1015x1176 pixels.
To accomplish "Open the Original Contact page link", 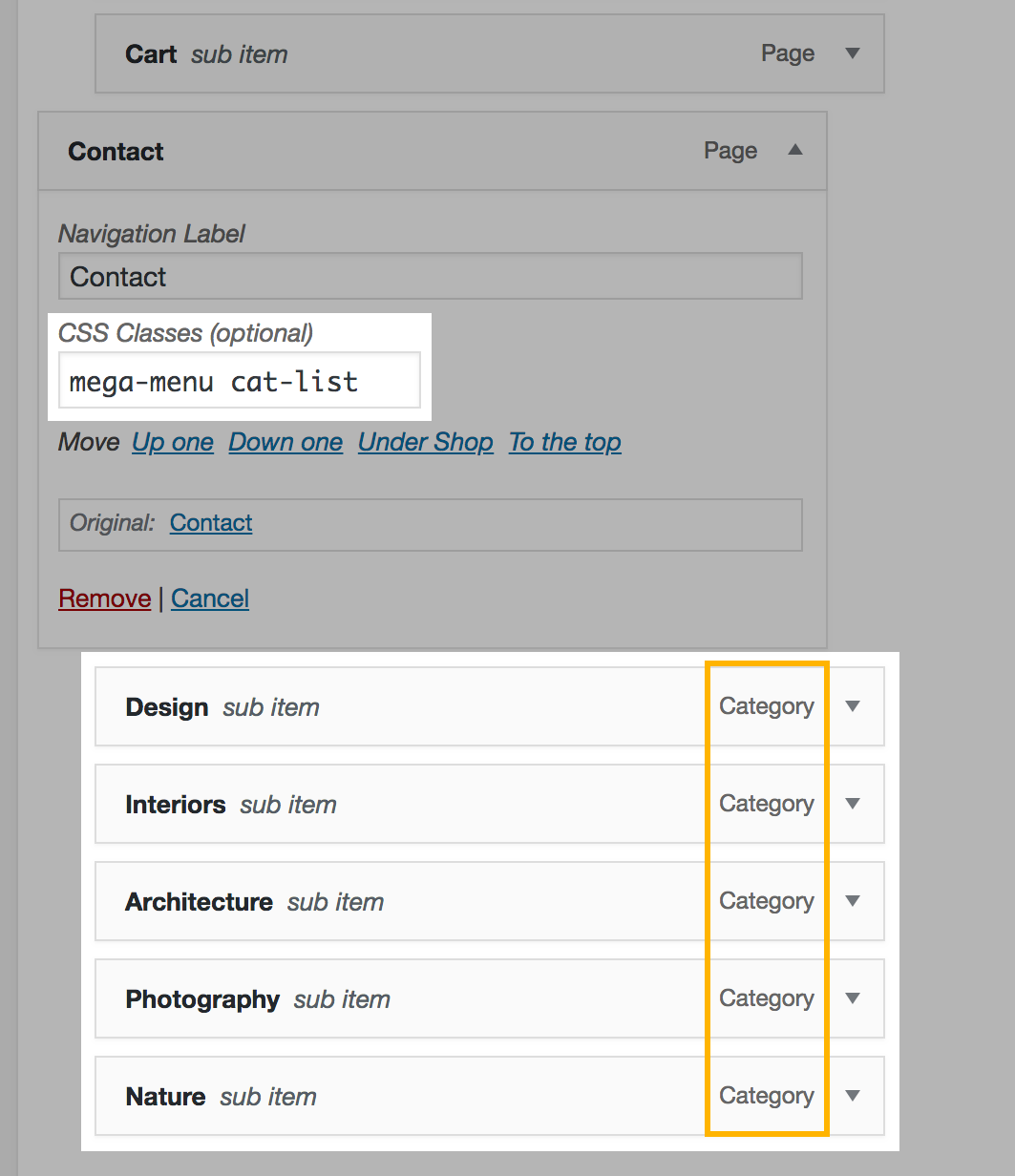I will pyautogui.click(x=211, y=523).
